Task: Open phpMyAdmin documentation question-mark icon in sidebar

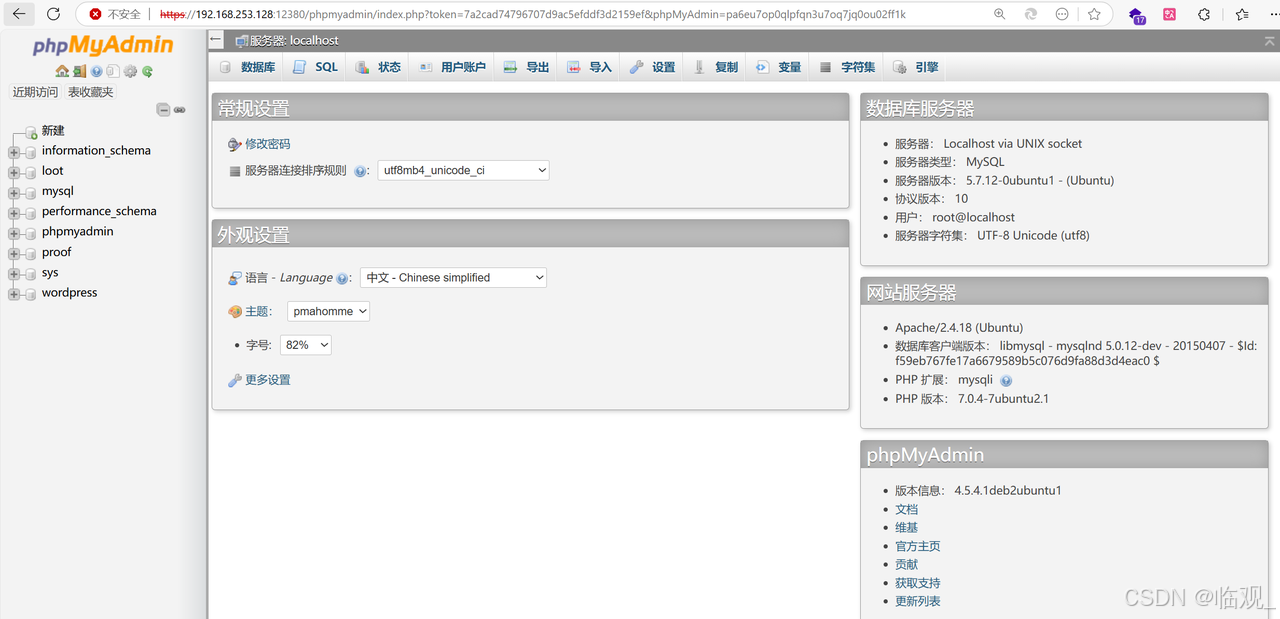Action: 96,72
